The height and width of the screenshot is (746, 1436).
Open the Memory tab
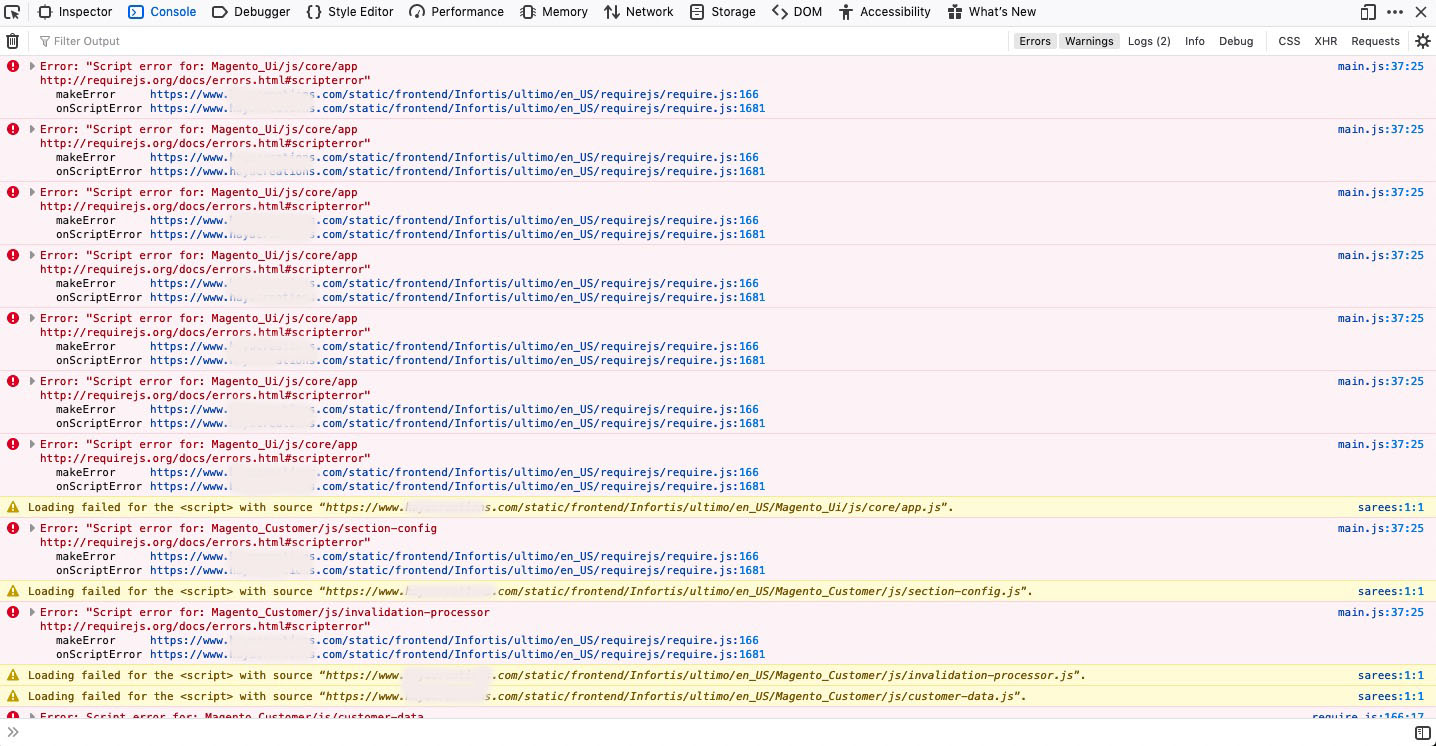coord(555,12)
